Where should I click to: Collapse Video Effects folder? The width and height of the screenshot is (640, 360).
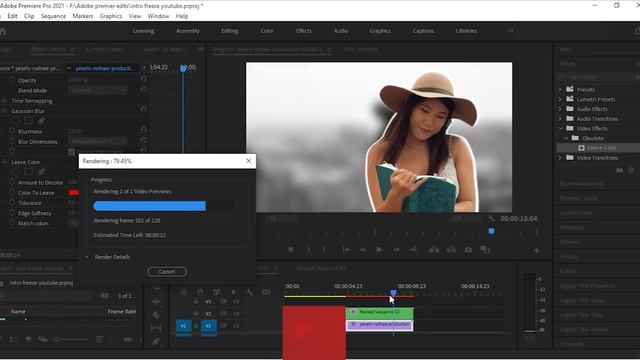pyautogui.click(x=560, y=129)
